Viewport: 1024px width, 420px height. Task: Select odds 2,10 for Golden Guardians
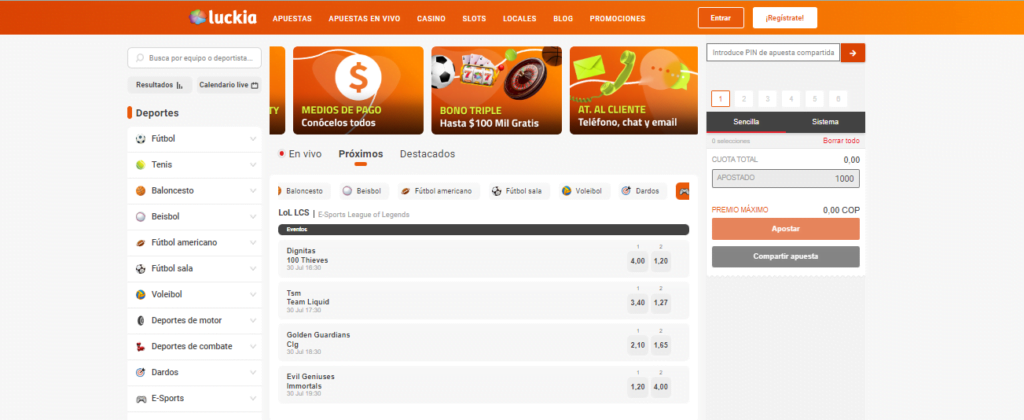[637, 344]
